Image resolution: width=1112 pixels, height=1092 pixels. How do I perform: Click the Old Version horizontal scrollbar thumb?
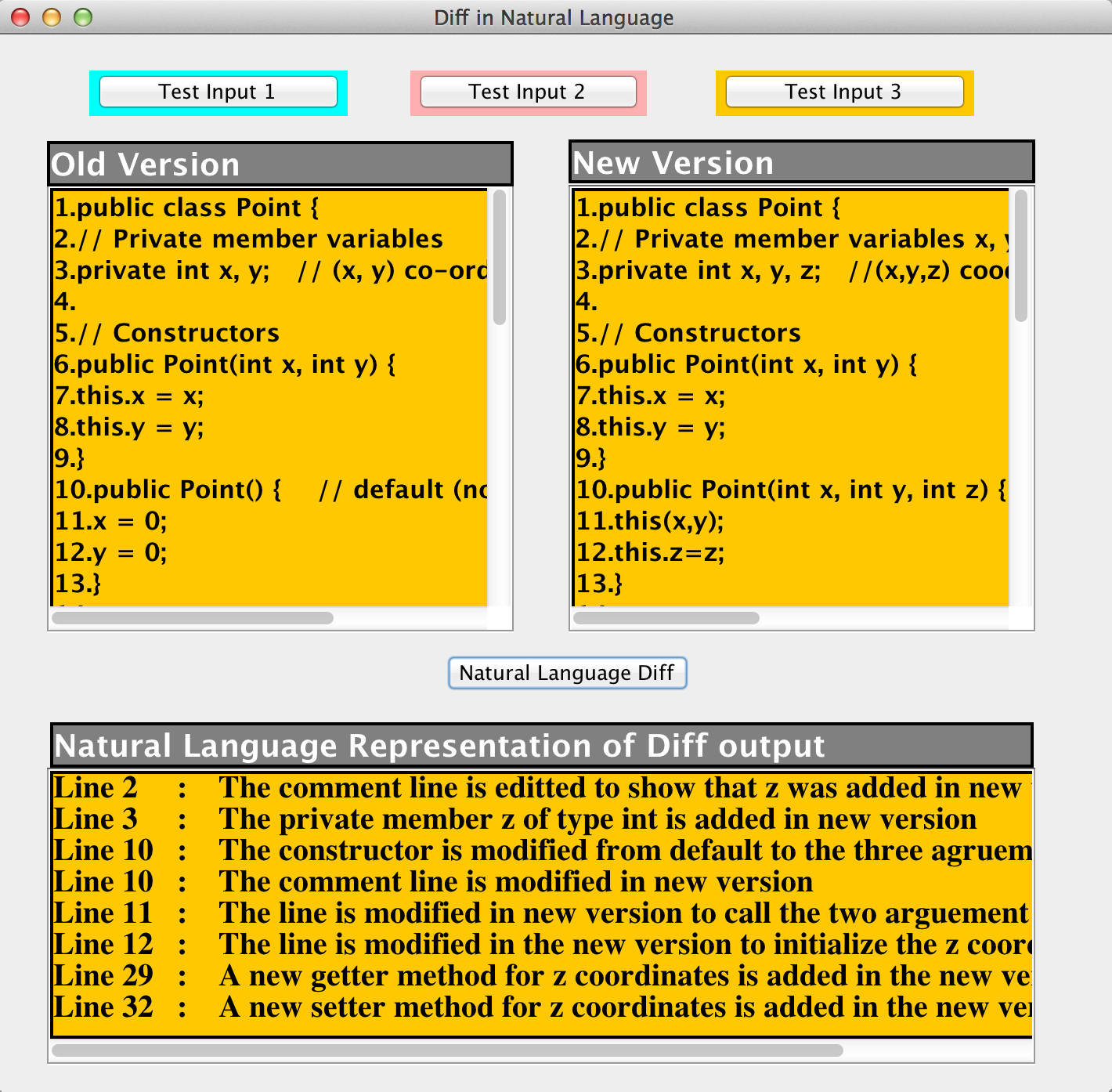pyautogui.click(x=193, y=618)
